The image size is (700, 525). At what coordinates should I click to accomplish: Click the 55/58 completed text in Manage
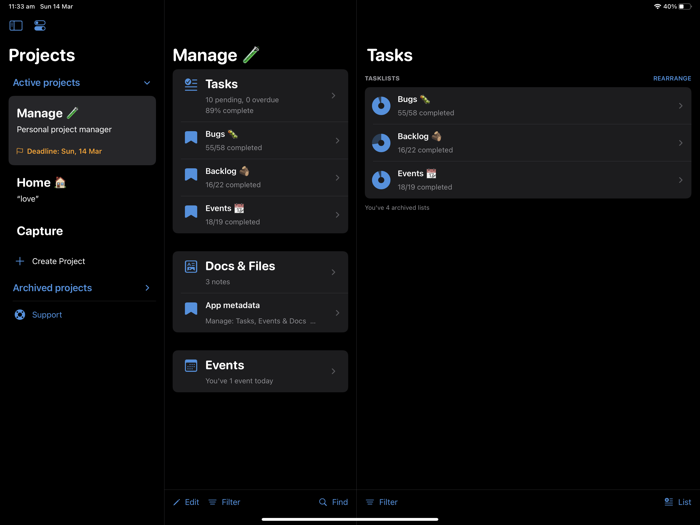[233, 148]
